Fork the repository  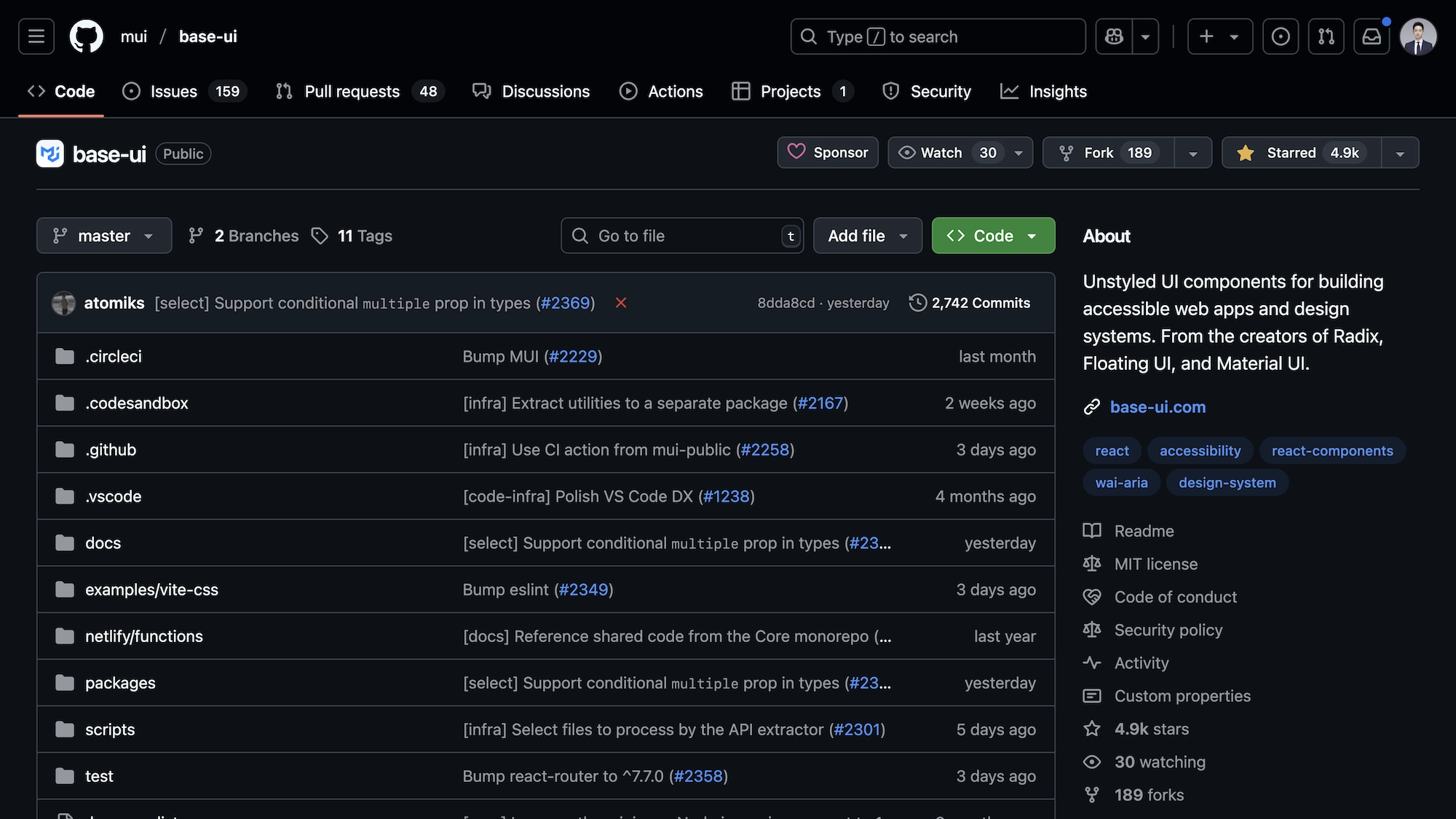pos(1109,153)
